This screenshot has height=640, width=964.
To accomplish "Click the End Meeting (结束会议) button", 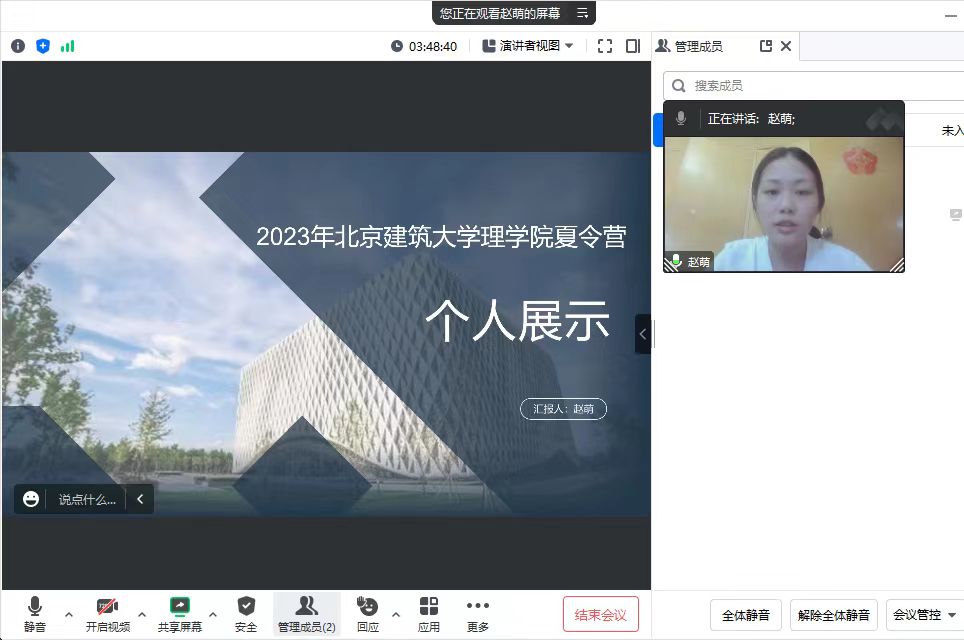I will click(x=600, y=615).
